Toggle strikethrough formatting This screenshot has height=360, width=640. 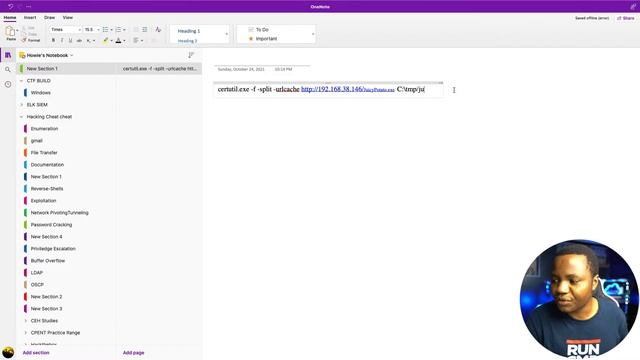click(79, 40)
